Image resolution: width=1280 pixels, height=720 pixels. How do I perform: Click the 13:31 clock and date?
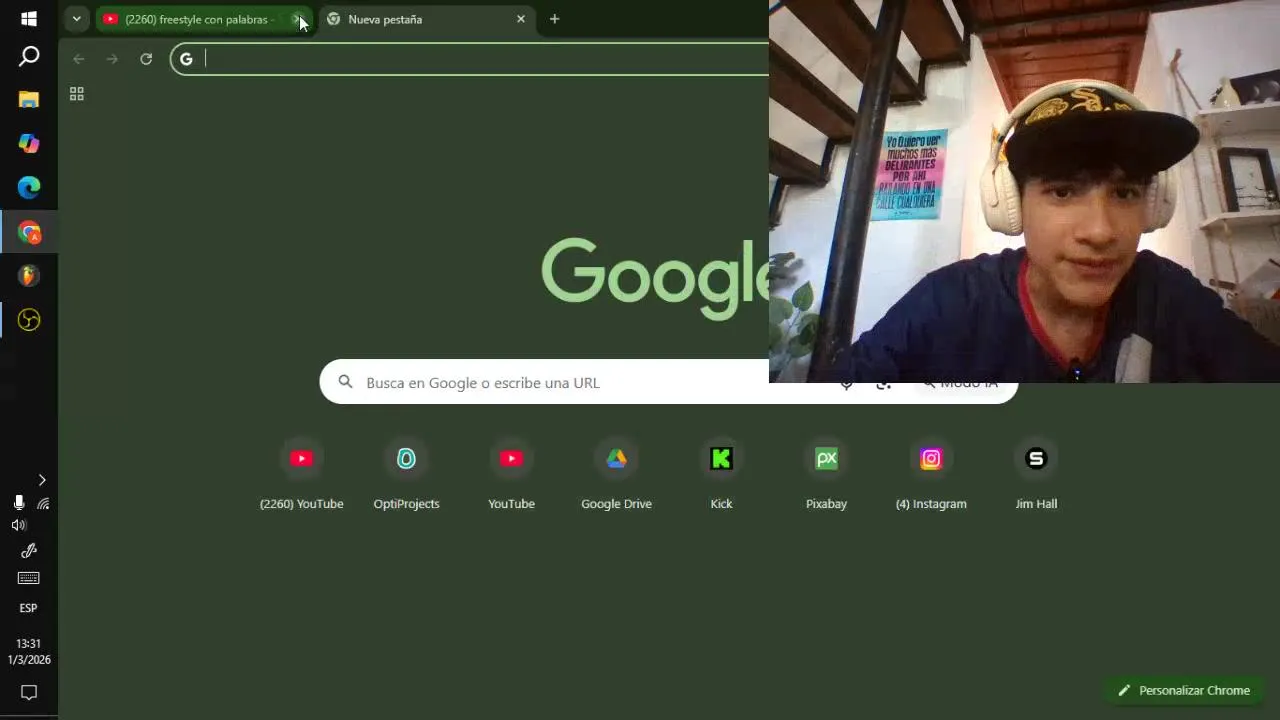click(x=29, y=652)
